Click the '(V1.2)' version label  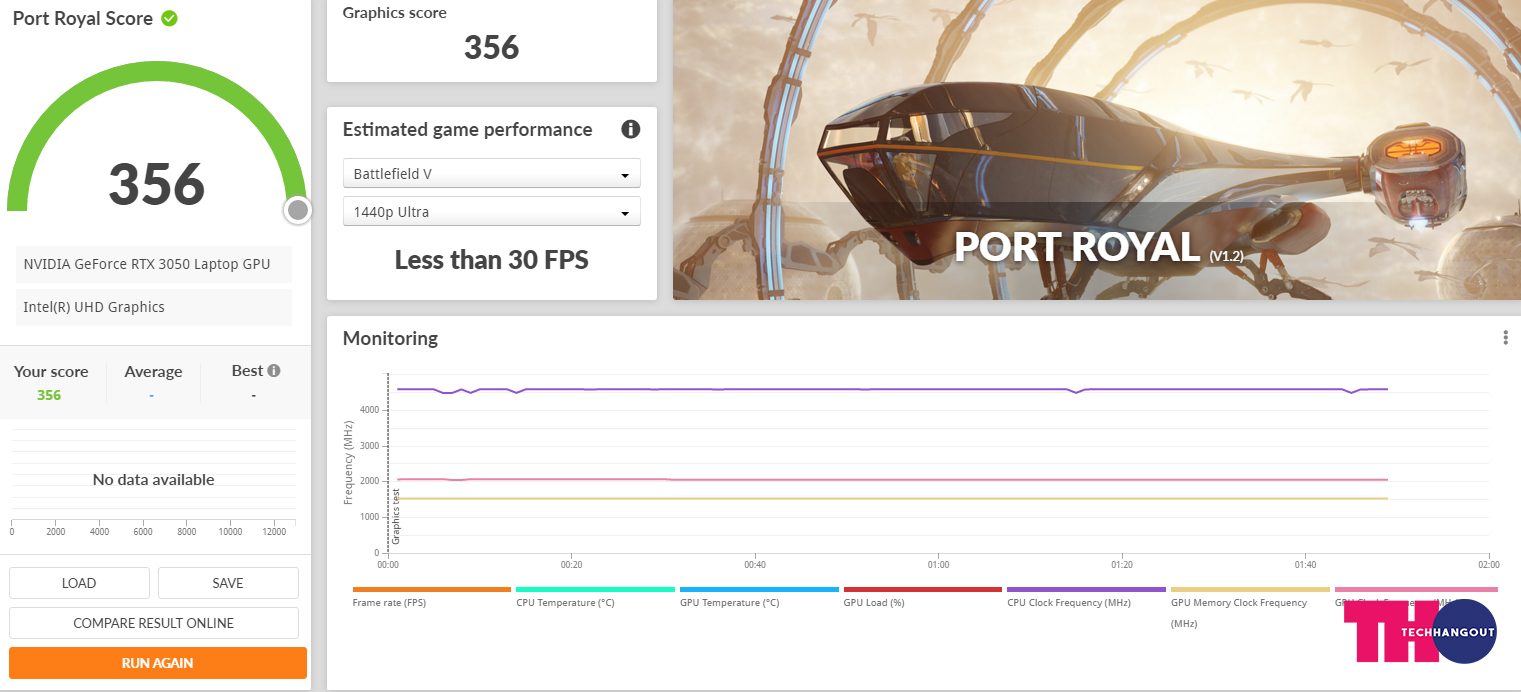pyautogui.click(x=1225, y=256)
